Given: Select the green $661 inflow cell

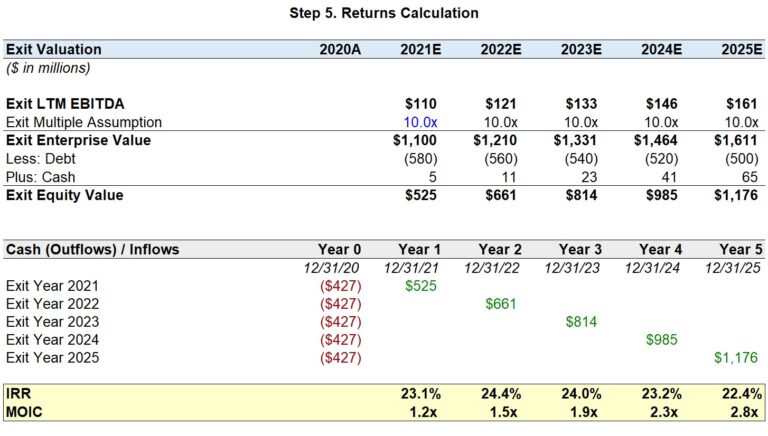Looking at the screenshot, I should pyautogui.click(x=501, y=303).
